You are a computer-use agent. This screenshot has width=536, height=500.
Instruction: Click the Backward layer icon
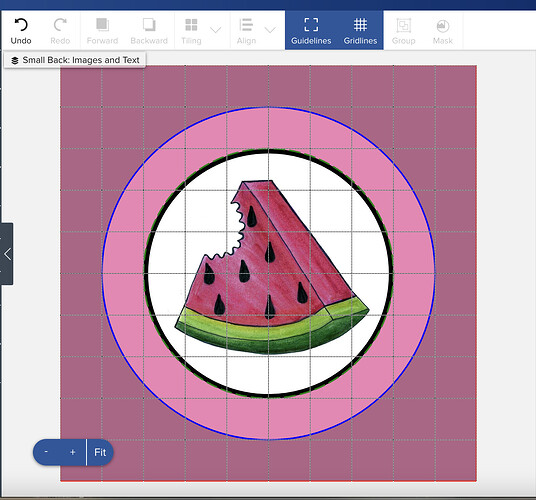click(149, 25)
